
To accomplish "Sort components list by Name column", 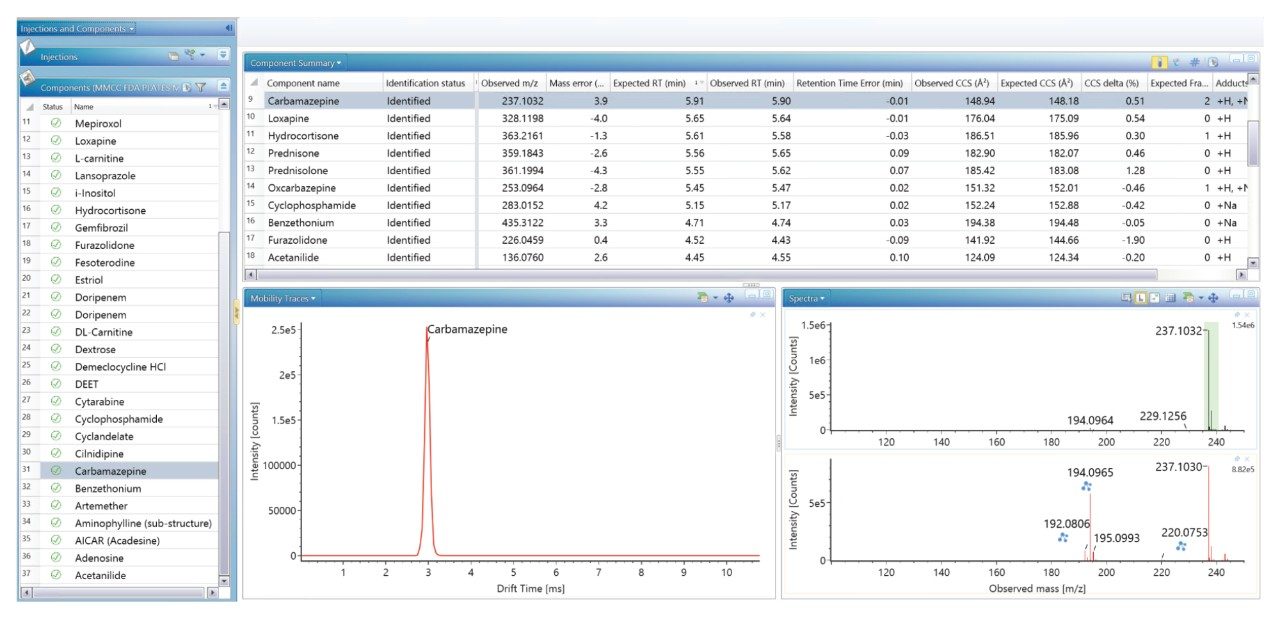I will (x=143, y=106).
